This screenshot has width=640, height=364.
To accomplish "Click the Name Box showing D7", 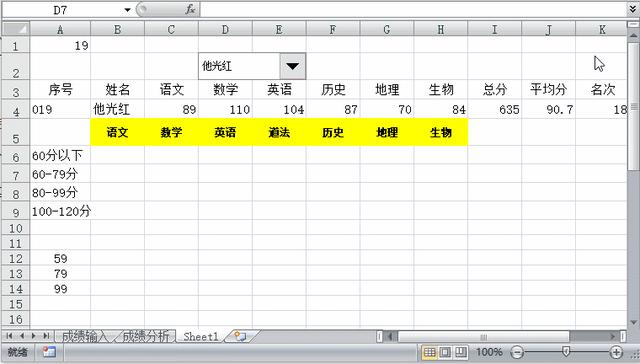I will (x=61, y=10).
